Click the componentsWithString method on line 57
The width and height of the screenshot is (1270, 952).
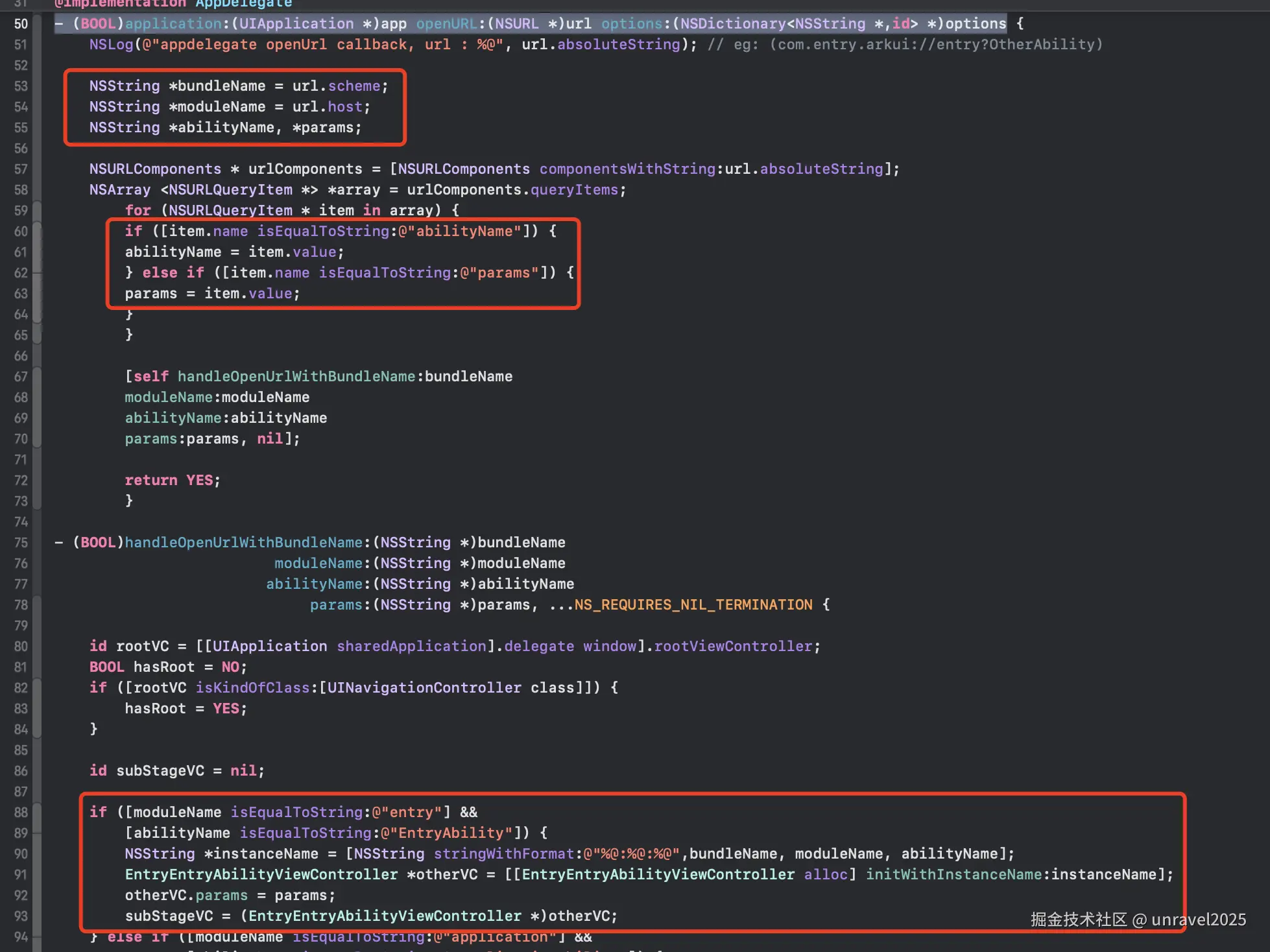(x=627, y=169)
